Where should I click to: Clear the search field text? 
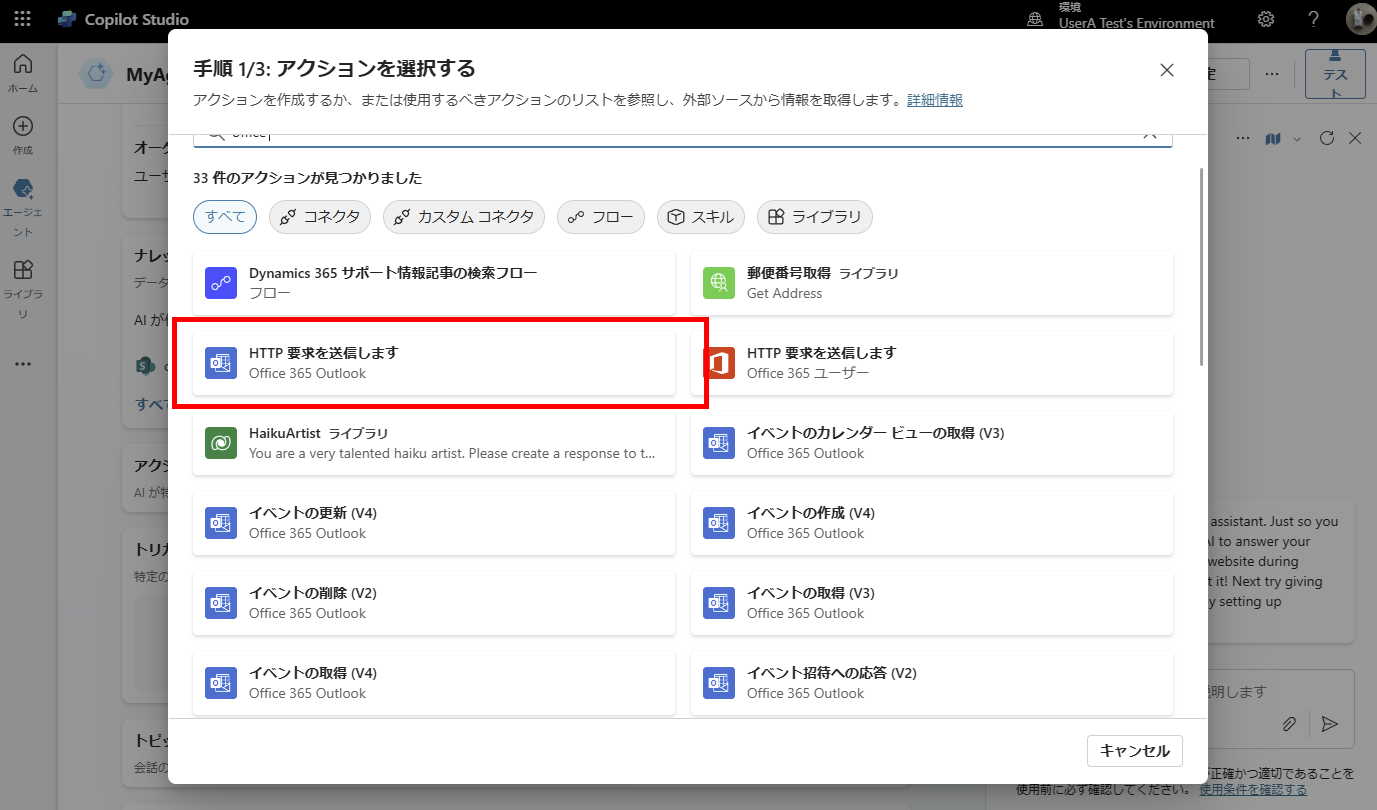pyautogui.click(x=1150, y=135)
